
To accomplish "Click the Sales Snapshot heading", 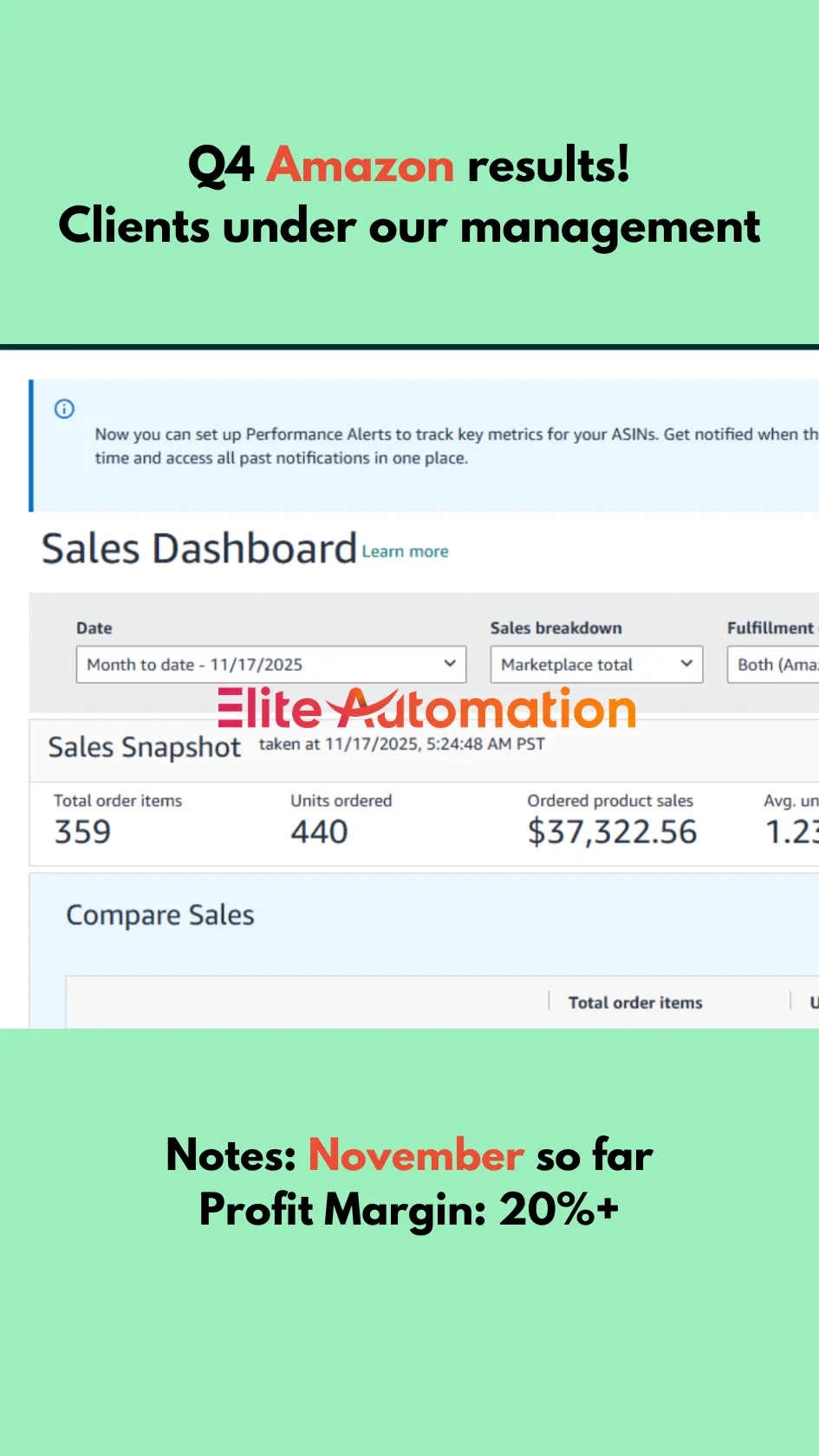I will pos(144,748).
